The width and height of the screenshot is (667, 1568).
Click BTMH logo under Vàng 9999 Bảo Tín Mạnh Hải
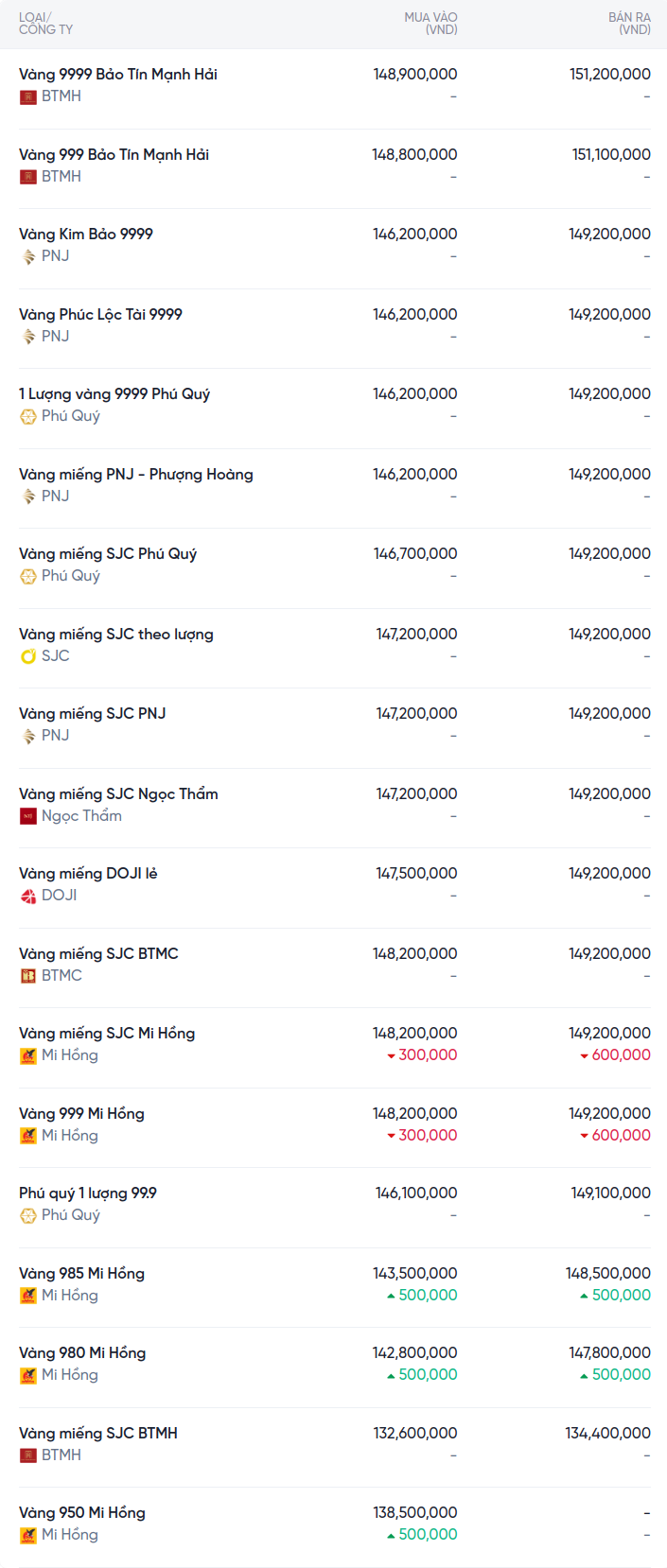(28, 96)
